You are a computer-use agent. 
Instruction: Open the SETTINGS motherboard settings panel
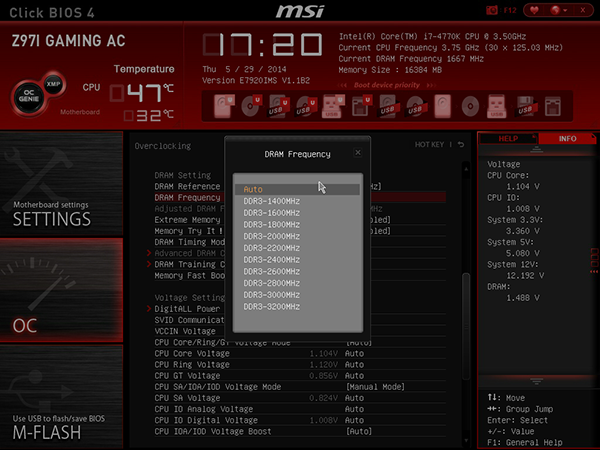pos(61,184)
